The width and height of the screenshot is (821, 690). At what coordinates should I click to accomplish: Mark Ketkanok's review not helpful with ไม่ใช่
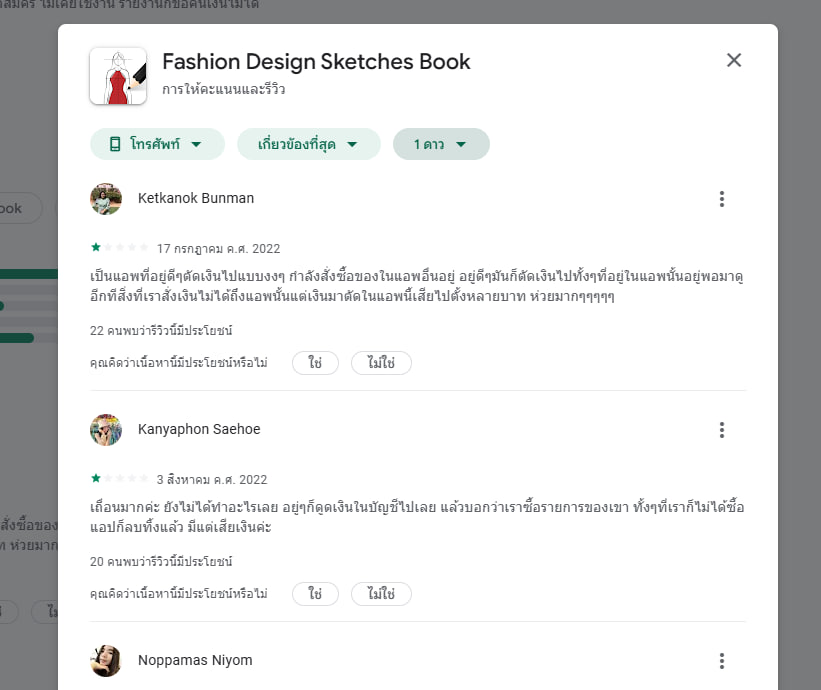pyautogui.click(x=381, y=363)
